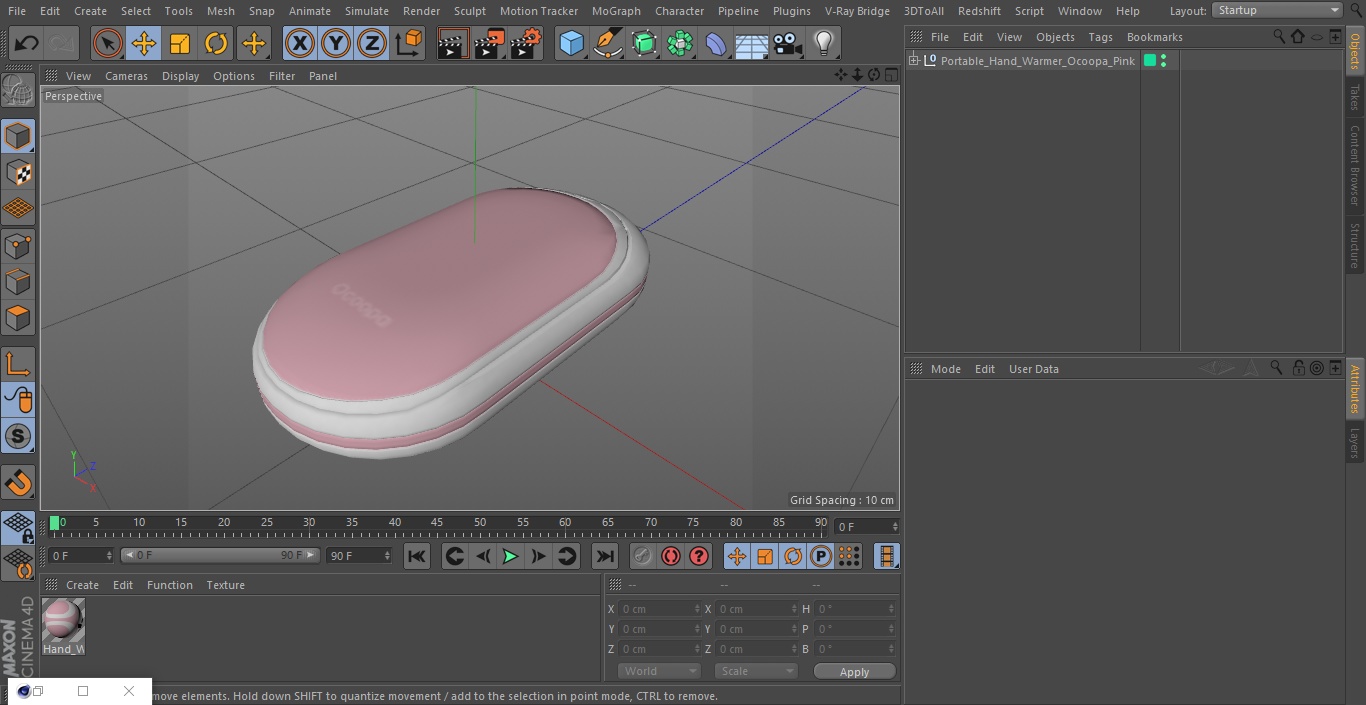
Task: Go to end of animation
Action: tap(605, 556)
